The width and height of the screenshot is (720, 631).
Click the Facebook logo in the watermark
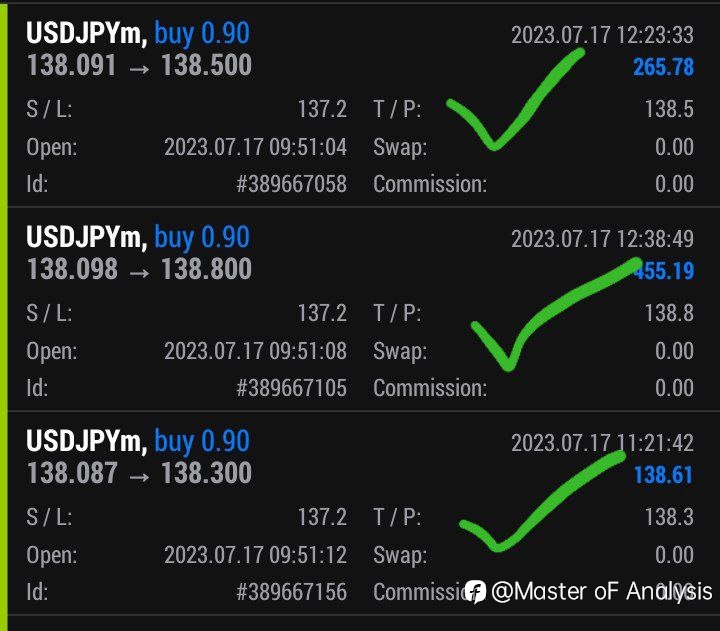[x=475, y=591]
